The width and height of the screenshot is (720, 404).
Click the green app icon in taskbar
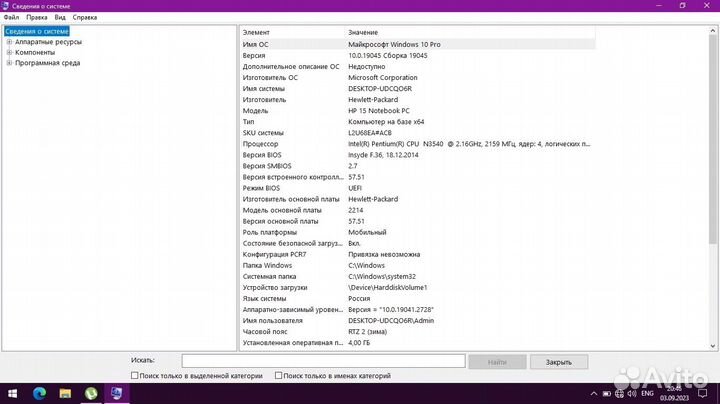[92, 394]
